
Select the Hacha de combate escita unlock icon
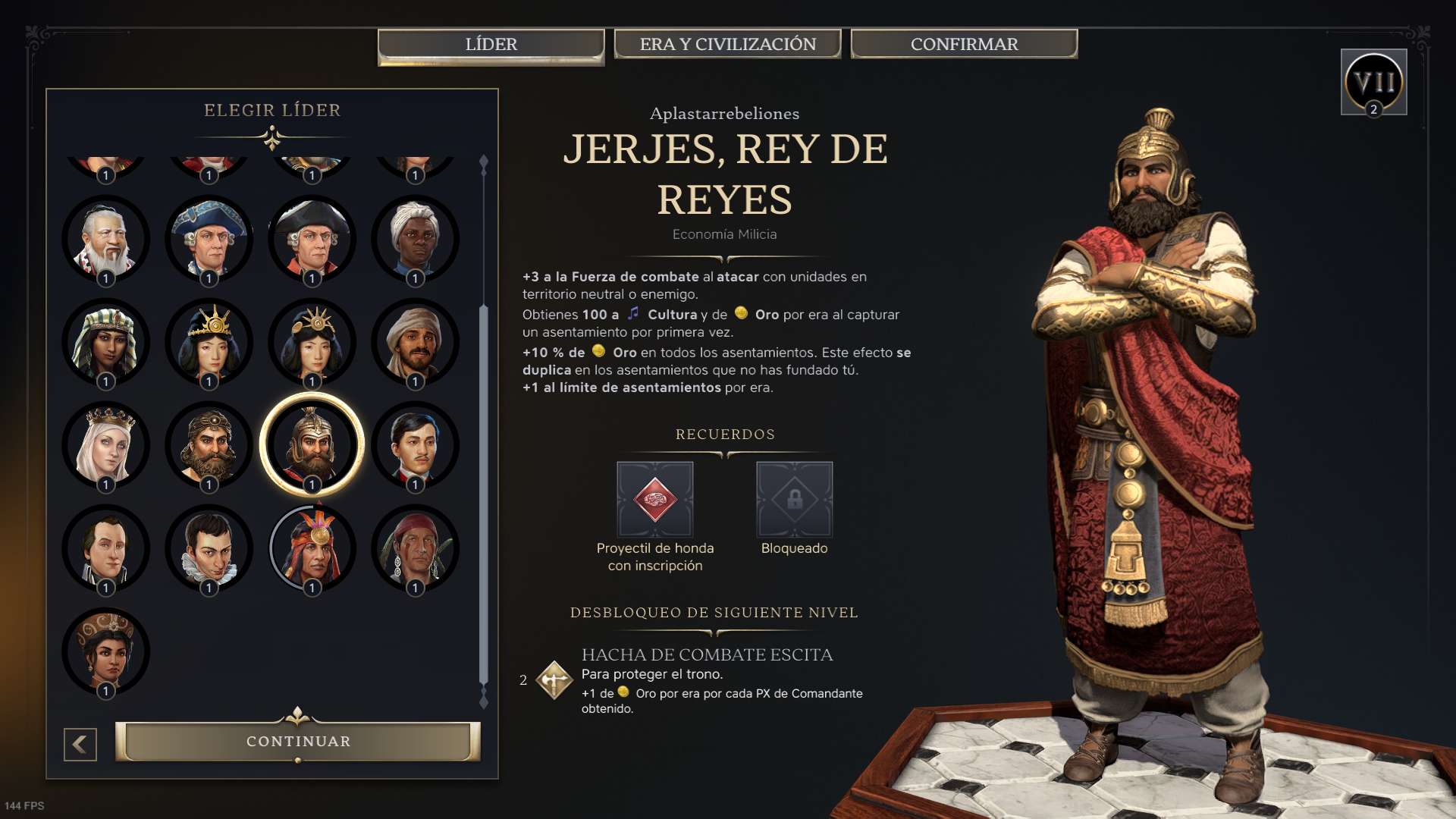coord(554,679)
